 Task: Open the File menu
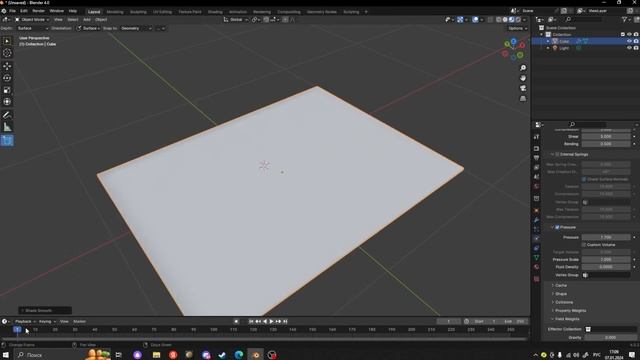pyautogui.click(x=12, y=11)
